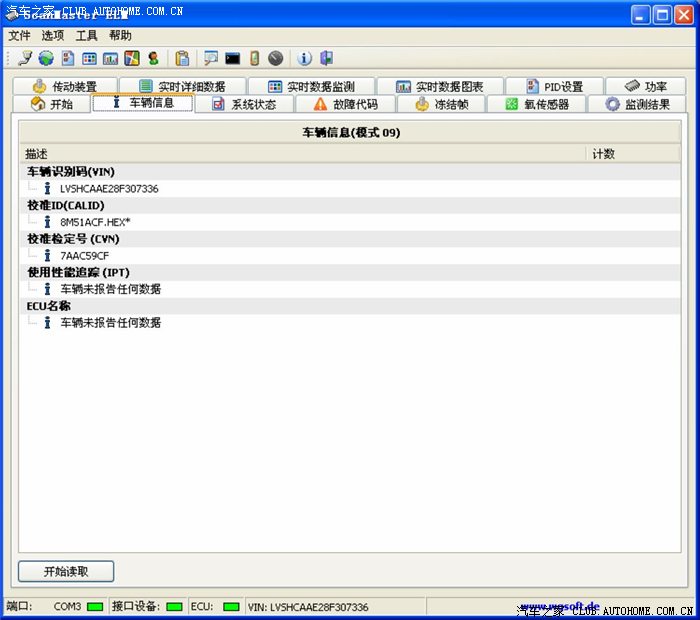Open the clipboard icon in toolbar

tap(182, 58)
